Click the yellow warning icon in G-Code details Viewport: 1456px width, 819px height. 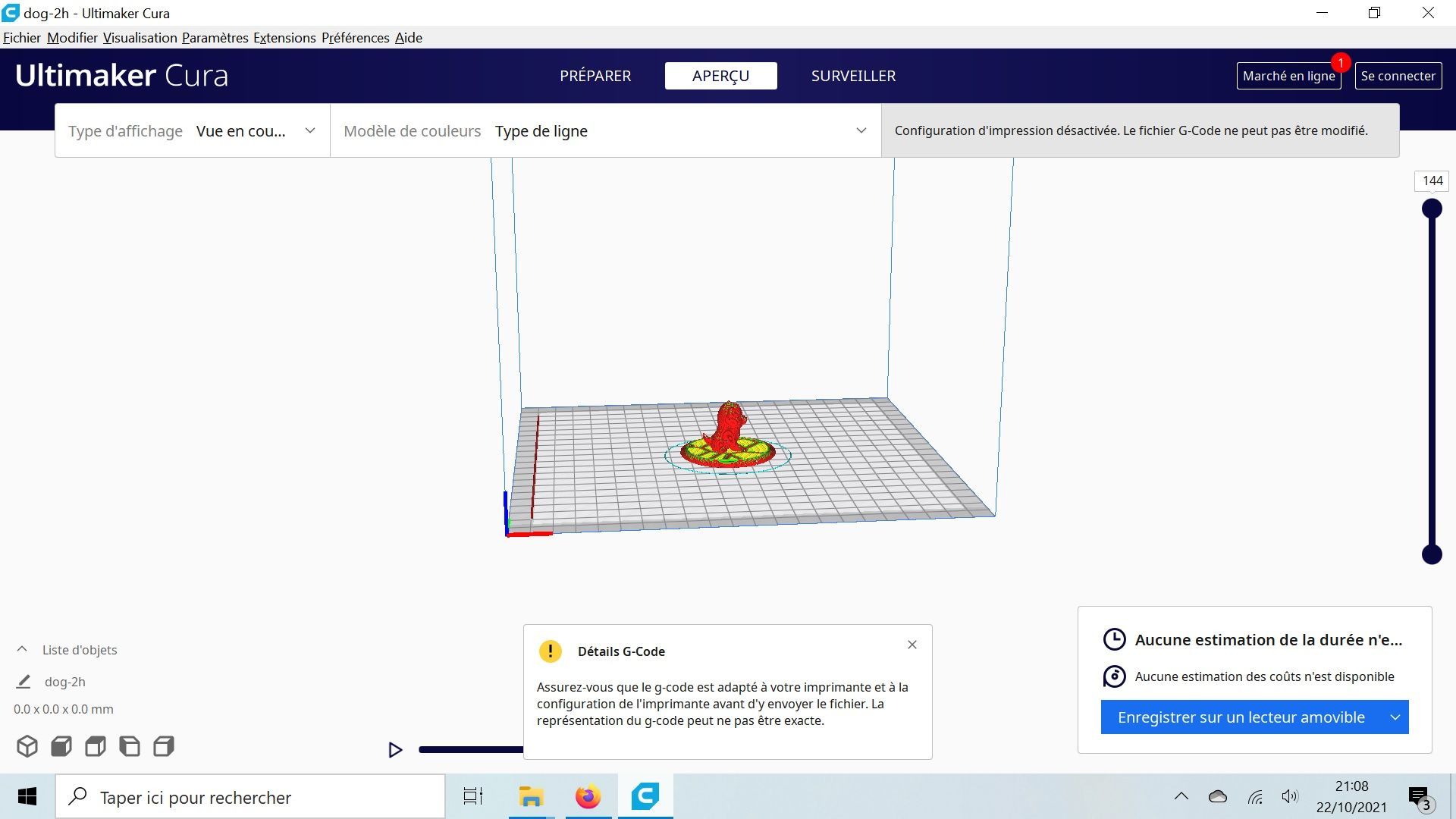[550, 651]
